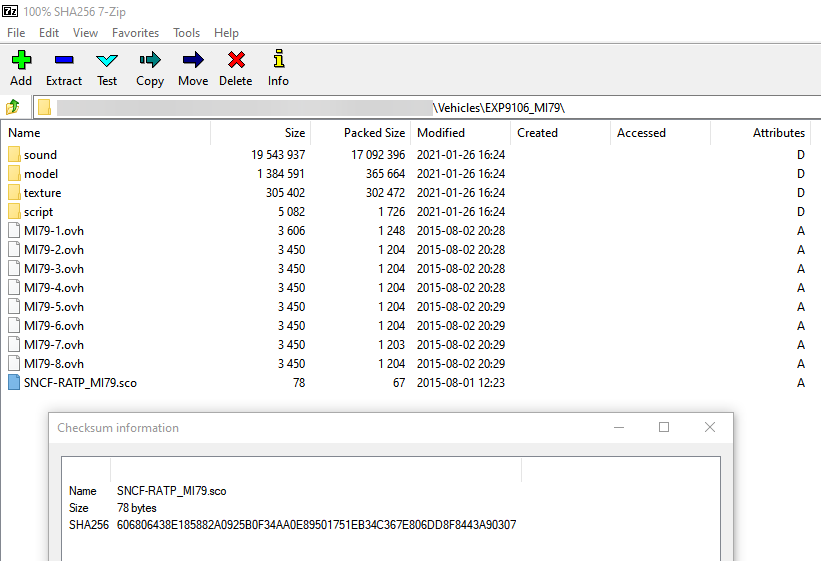Click the Copy toolbar icon
821x561 pixels.
coord(150,68)
